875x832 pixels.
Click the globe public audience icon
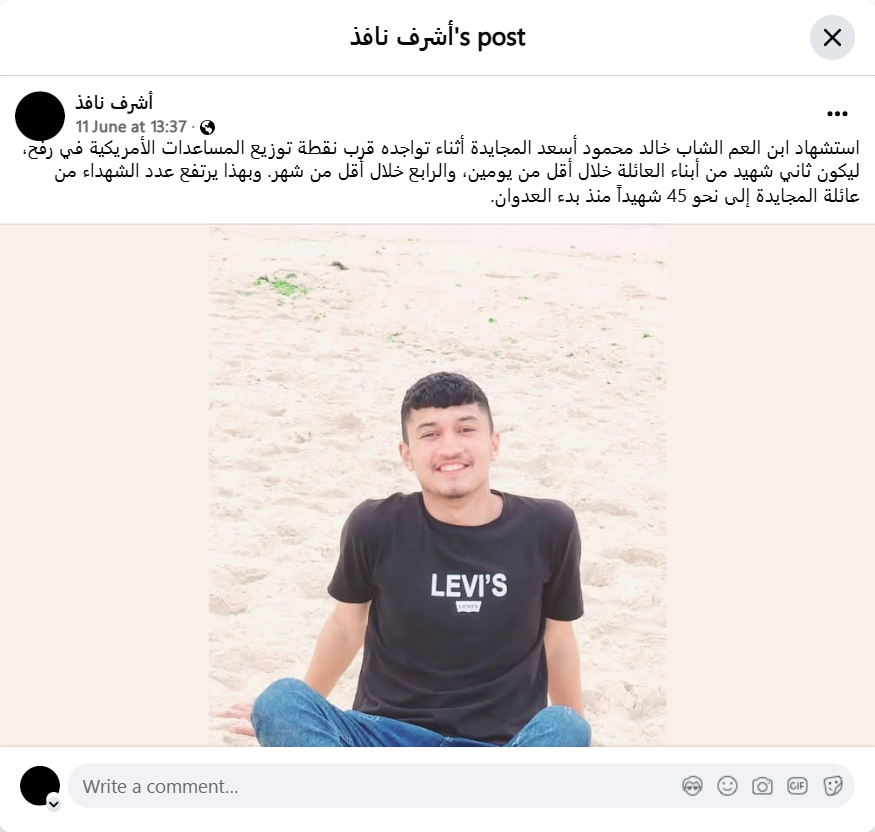point(207,128)
